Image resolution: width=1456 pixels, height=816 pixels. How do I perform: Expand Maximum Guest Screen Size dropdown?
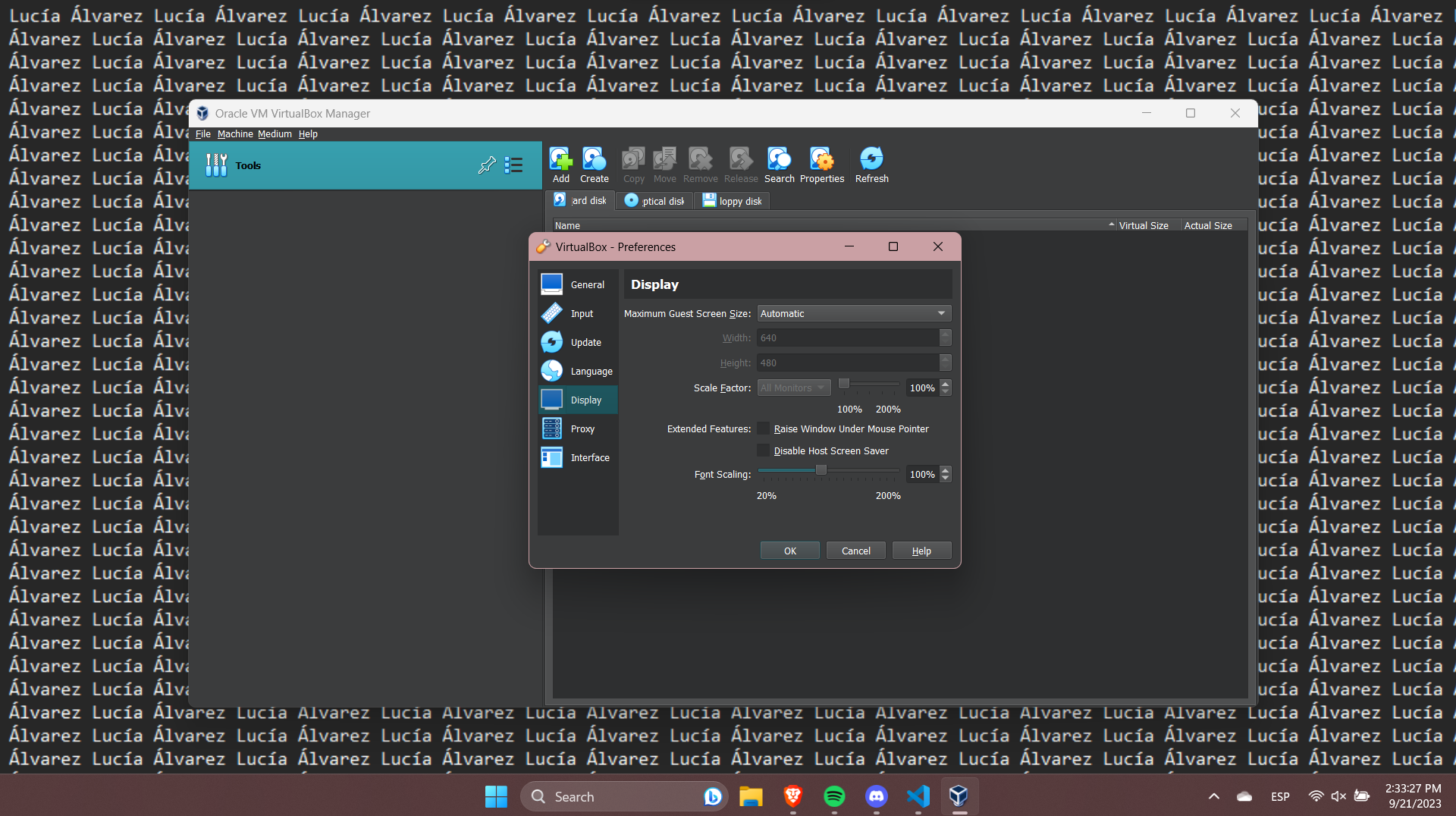click(x=854, y=313)
